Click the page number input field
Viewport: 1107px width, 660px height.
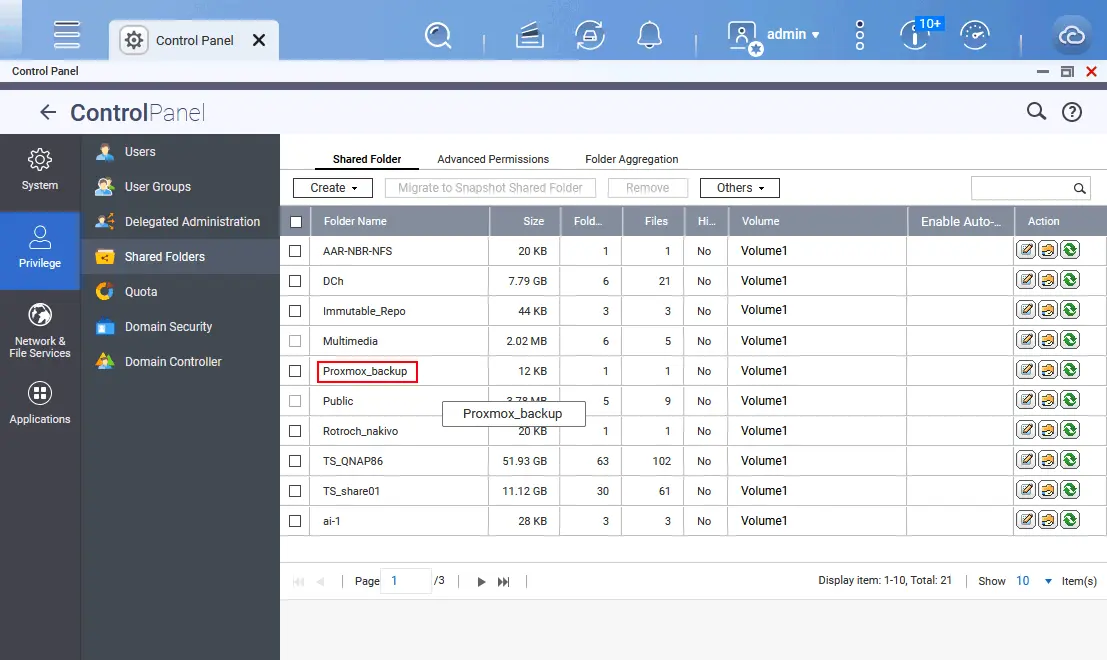(x=405, y=581)
